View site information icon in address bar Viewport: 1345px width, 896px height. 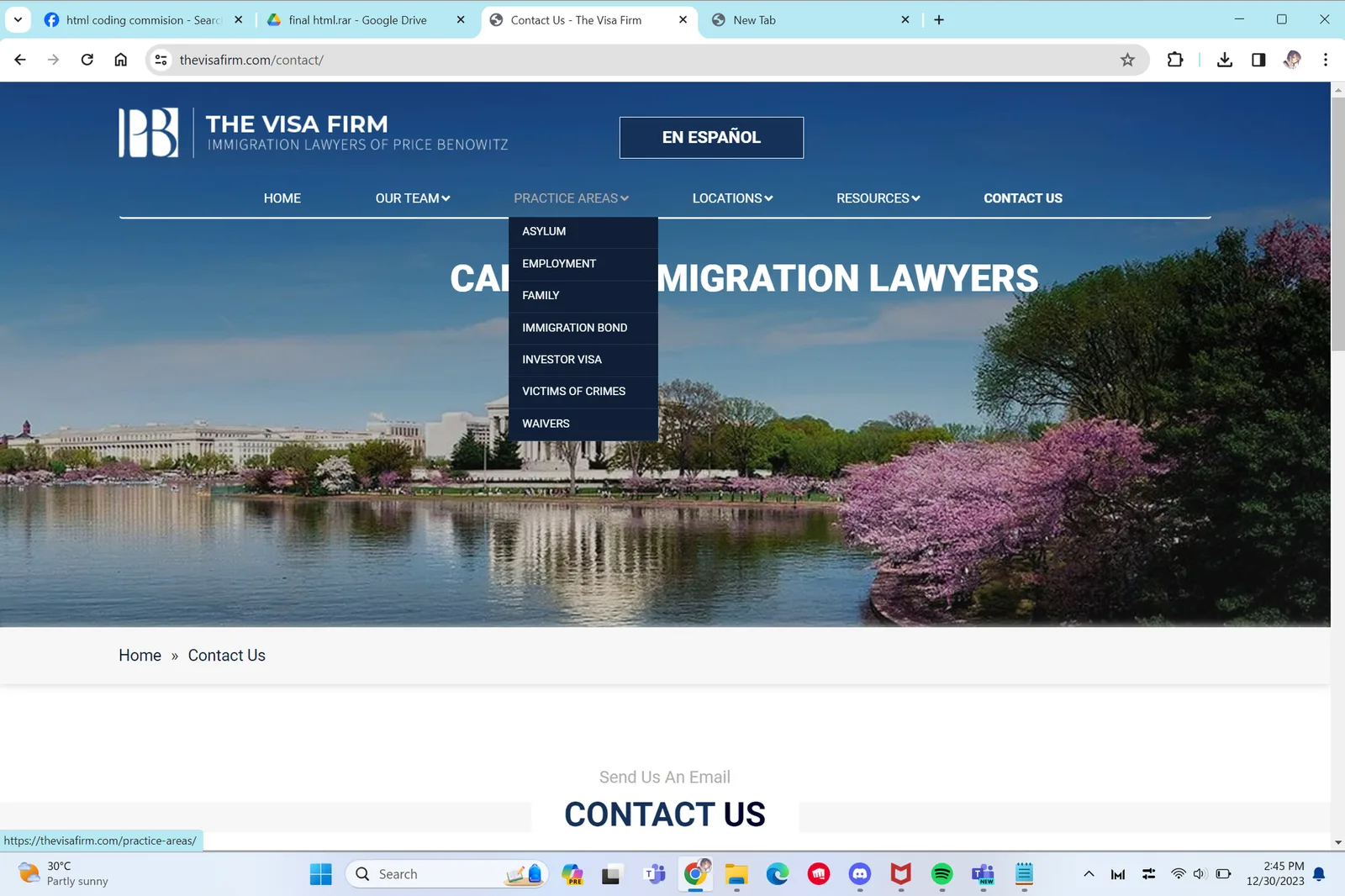[161, 60]
